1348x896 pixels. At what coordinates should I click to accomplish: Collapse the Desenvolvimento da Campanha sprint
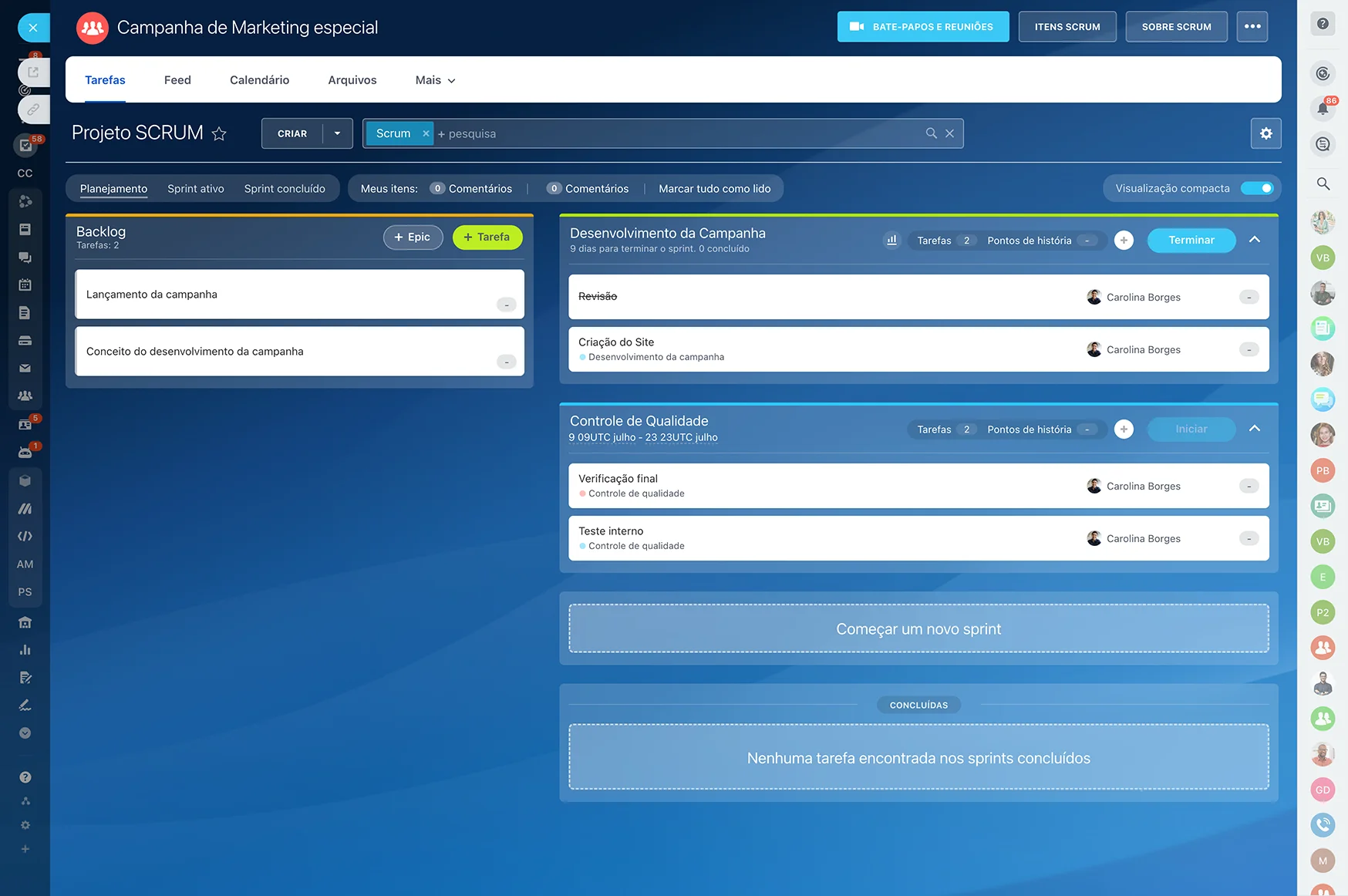[1255, 240]
